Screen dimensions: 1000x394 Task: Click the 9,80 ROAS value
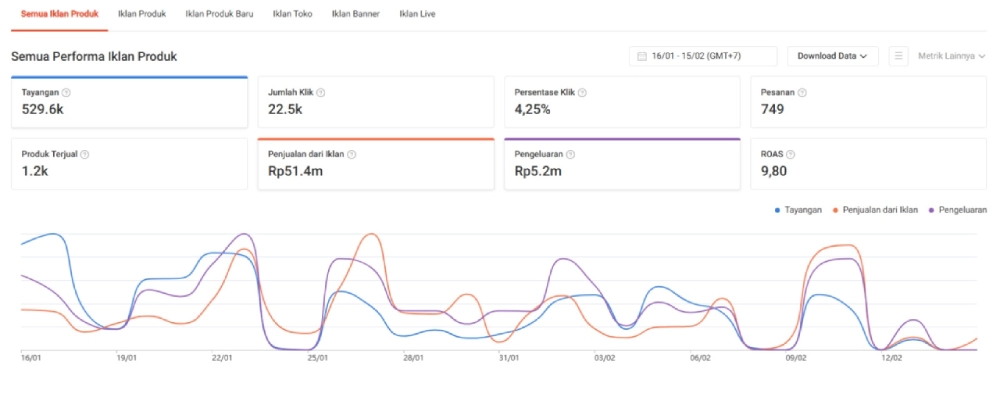tap(774, 171)
